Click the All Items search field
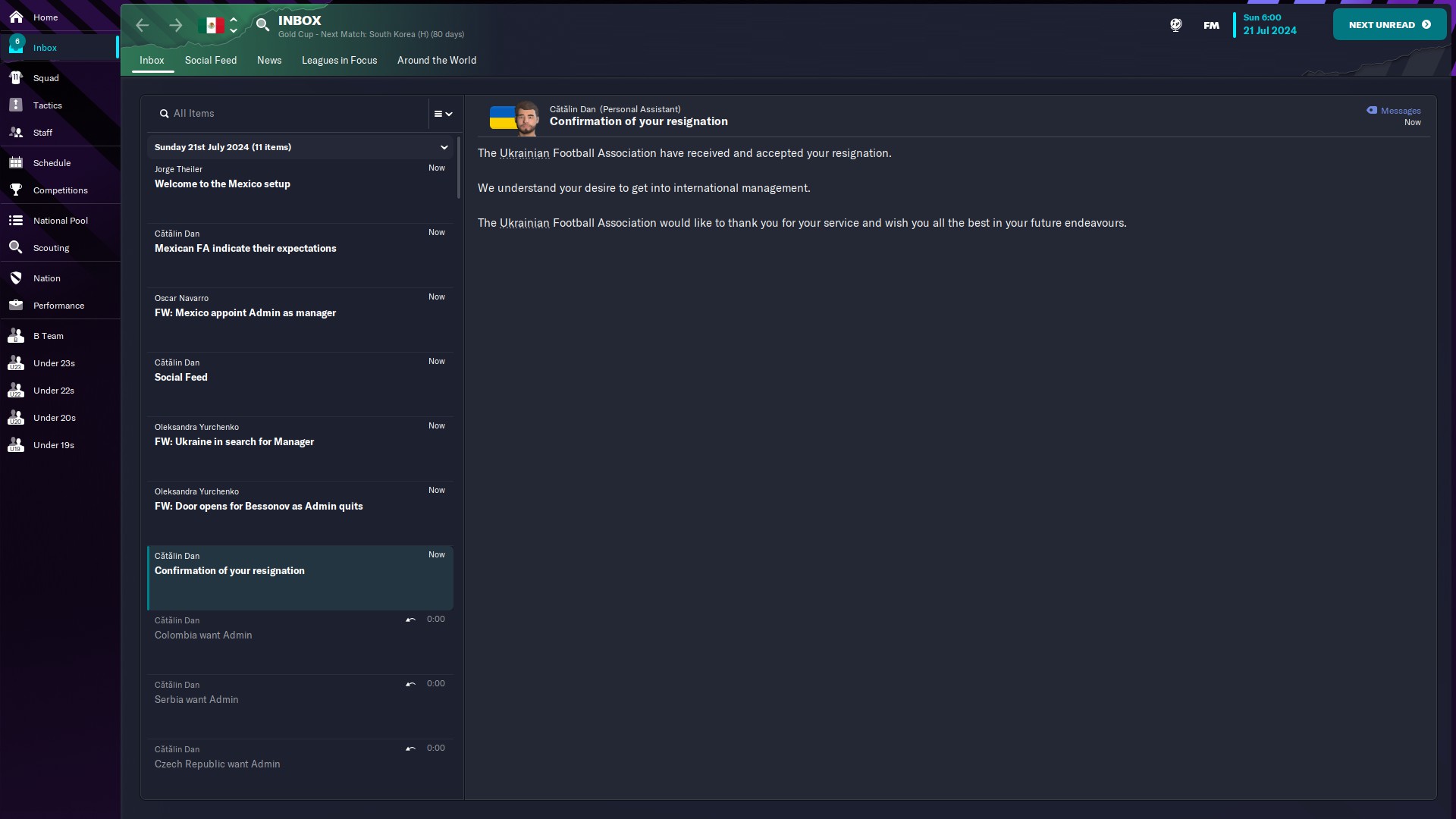Screen dimensions: 1456x819 point(288,114)
